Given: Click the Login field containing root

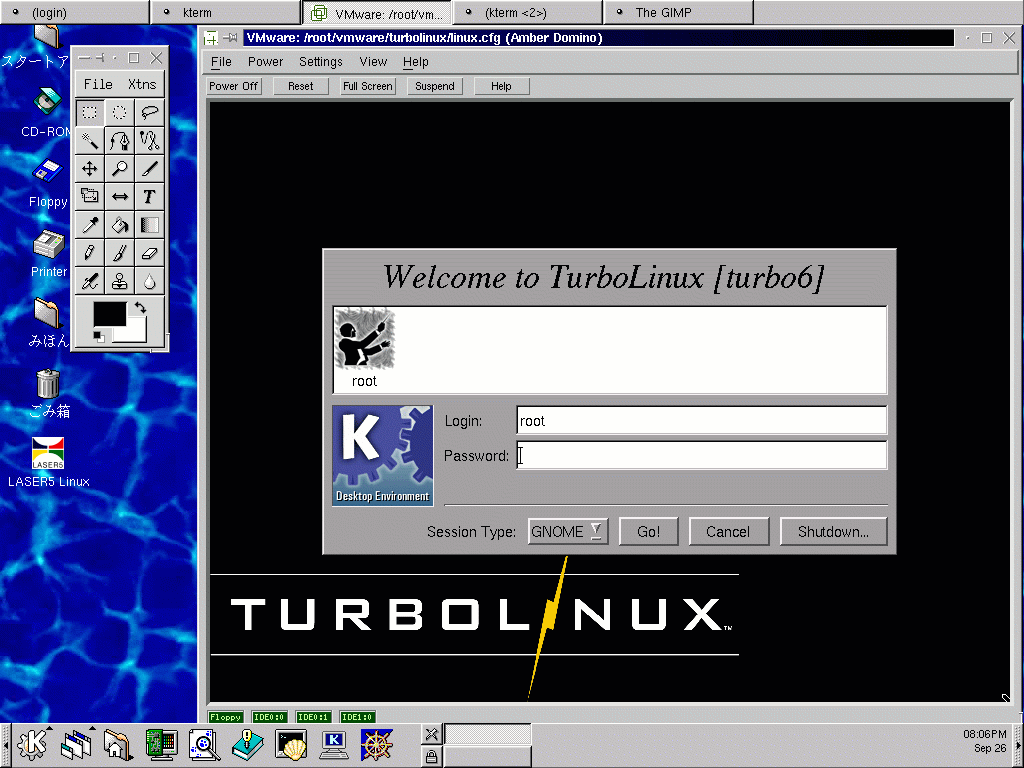Looking at the screenshot, I should coord(701,421).
